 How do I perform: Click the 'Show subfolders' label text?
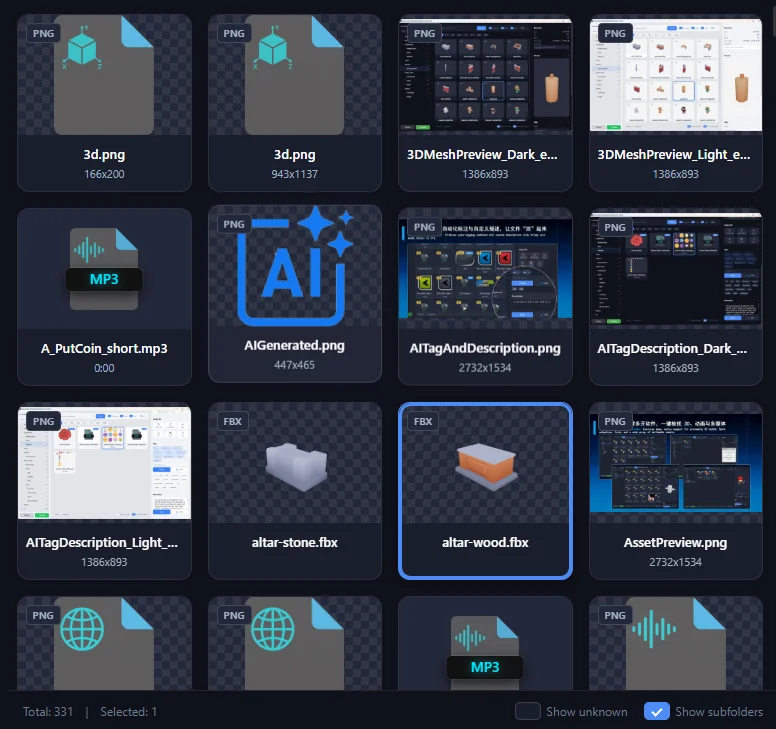719,712
